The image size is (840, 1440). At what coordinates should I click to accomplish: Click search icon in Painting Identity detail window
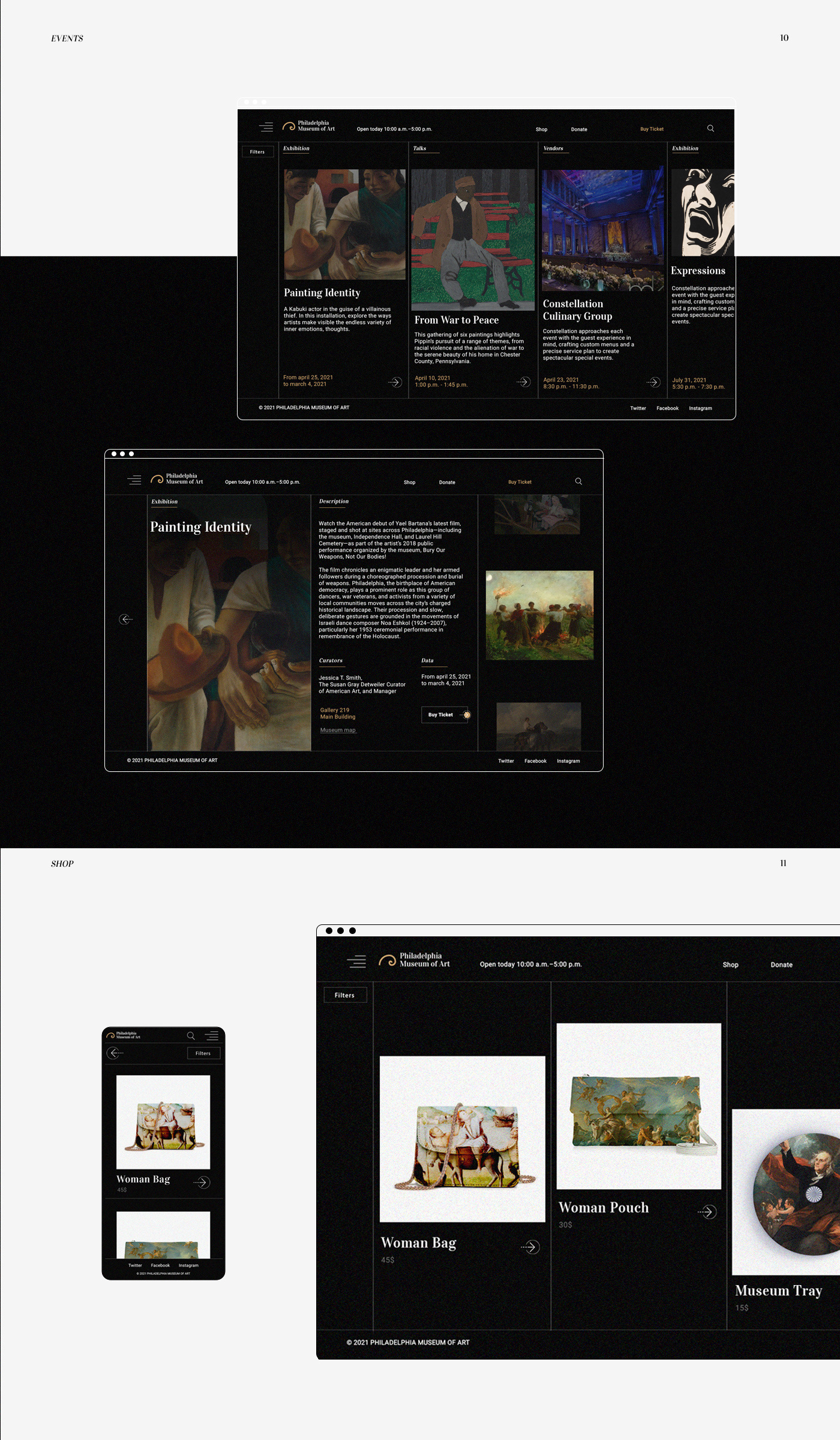(578, 481)
